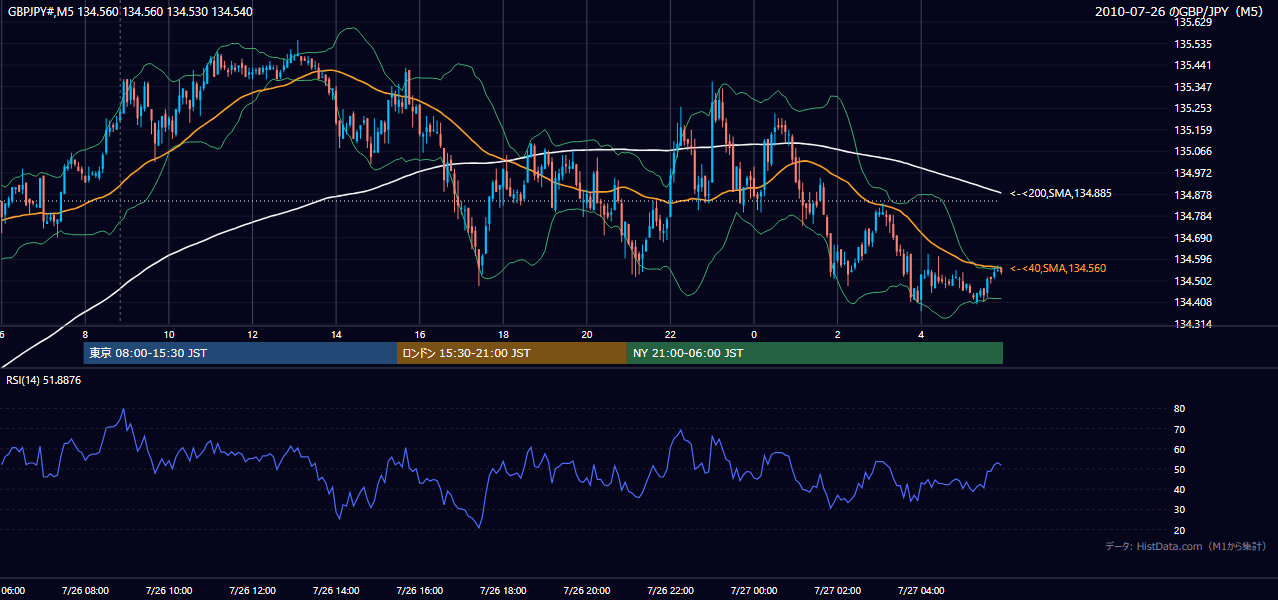Click the '7/26 18:00' bottom time label

click(x=504, y=591)
